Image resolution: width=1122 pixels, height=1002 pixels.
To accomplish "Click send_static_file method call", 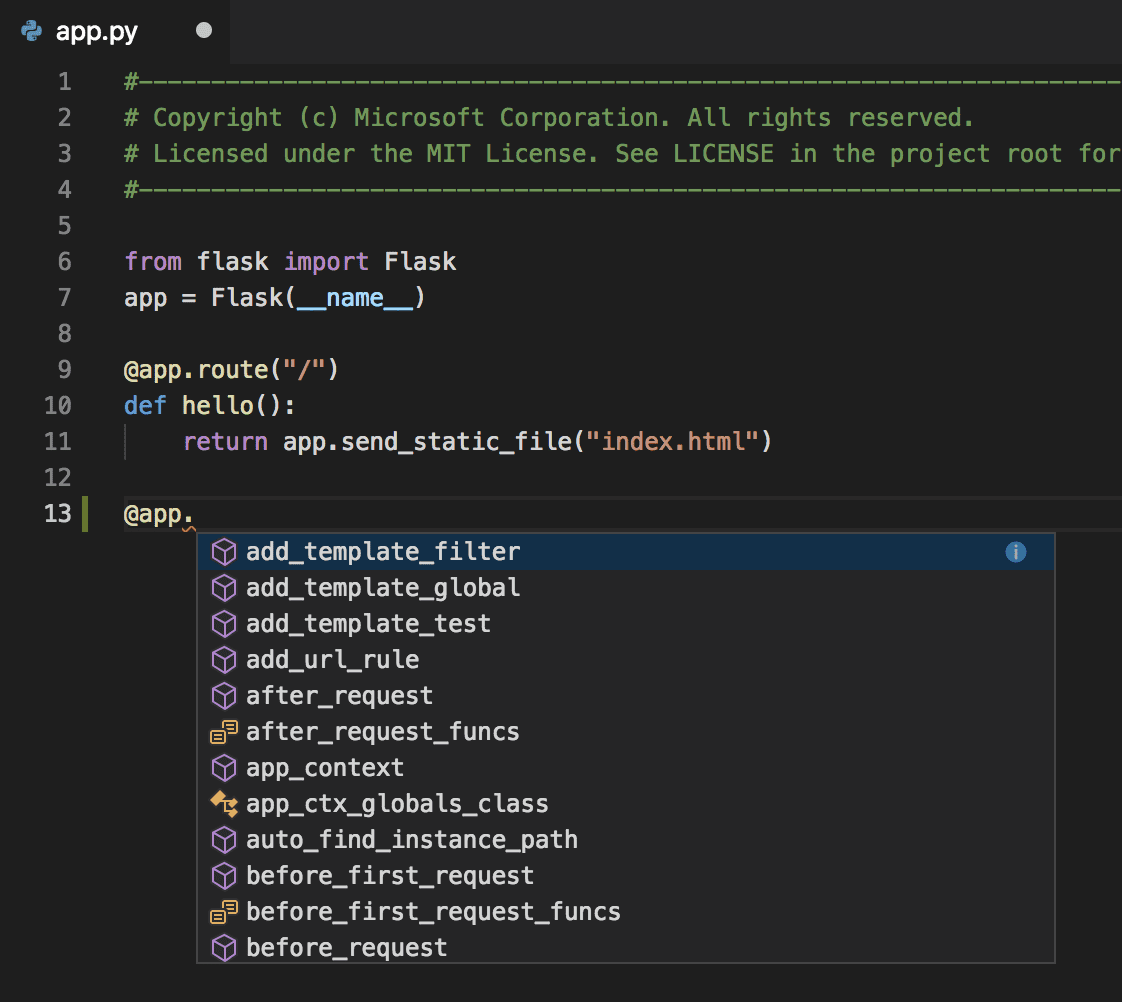I will pos(456,442).
